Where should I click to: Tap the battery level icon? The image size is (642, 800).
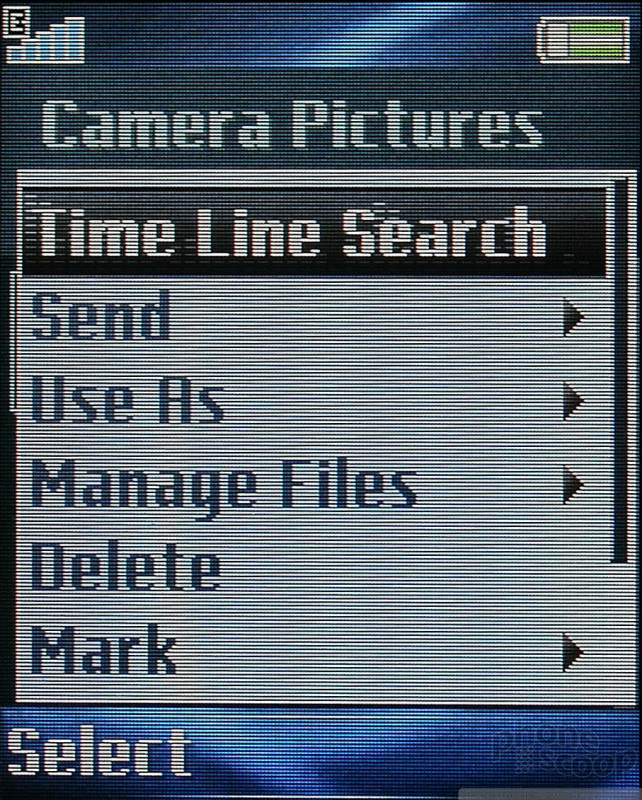(x=584, y=40)
